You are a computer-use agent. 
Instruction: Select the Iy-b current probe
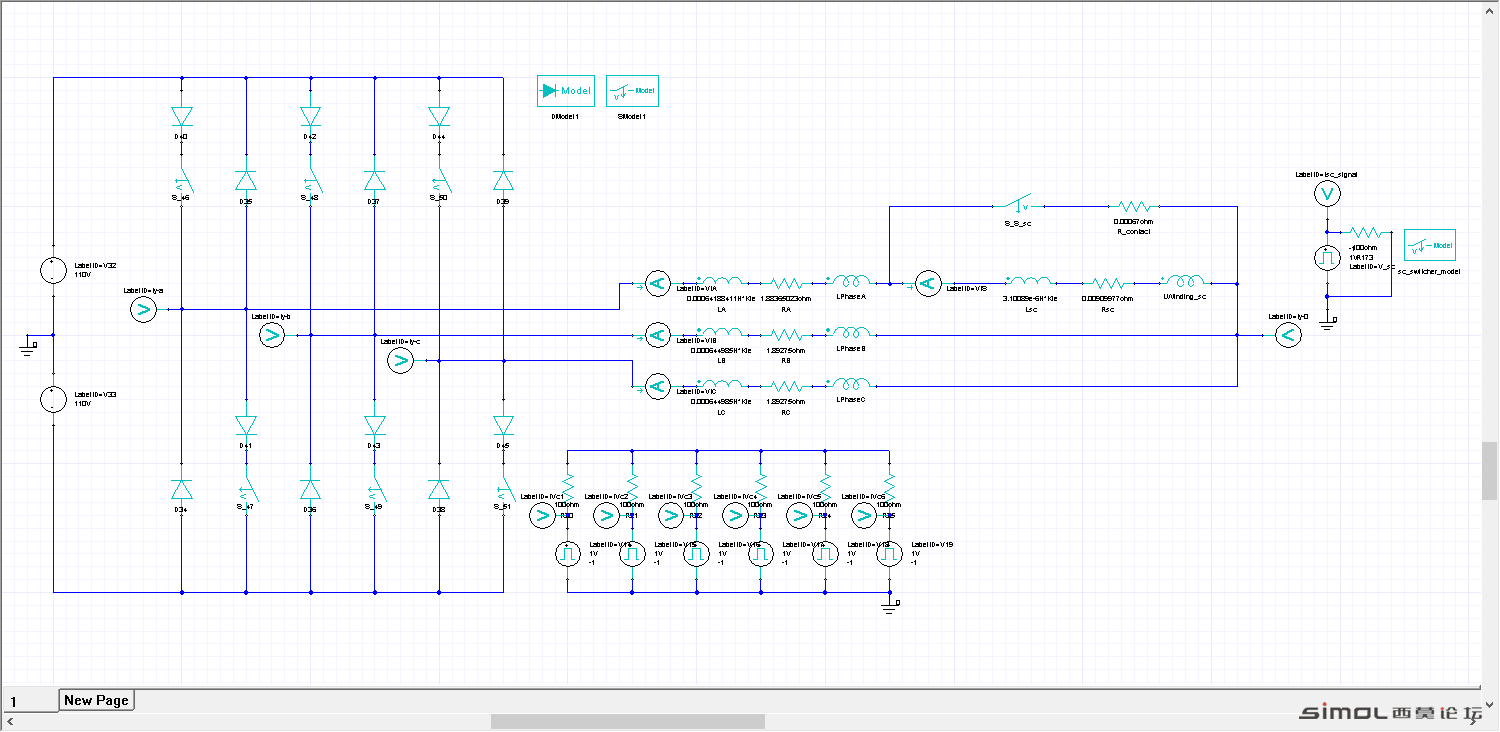coord(272,336)
